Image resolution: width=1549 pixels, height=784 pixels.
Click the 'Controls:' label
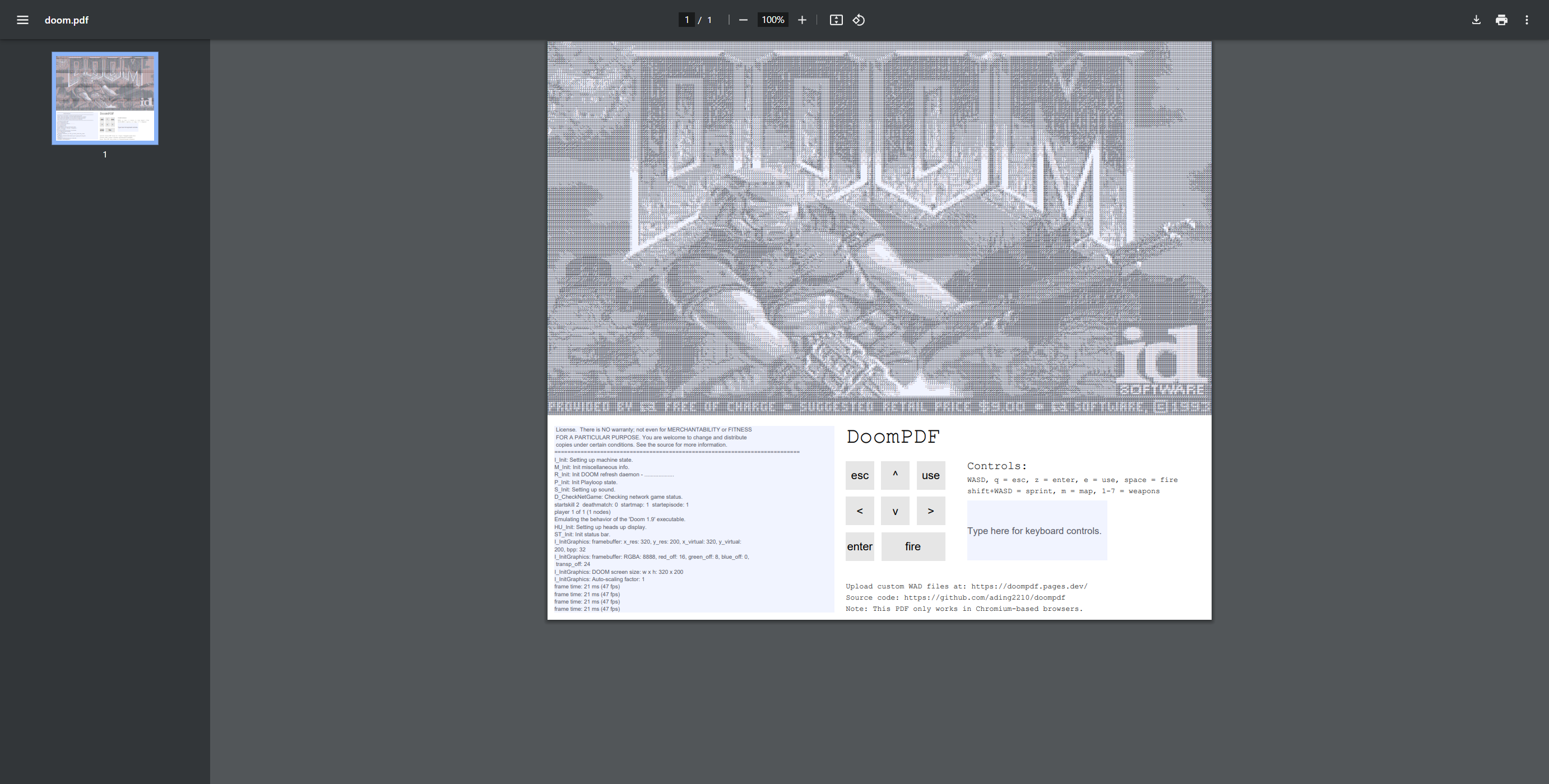pos(997,466)
